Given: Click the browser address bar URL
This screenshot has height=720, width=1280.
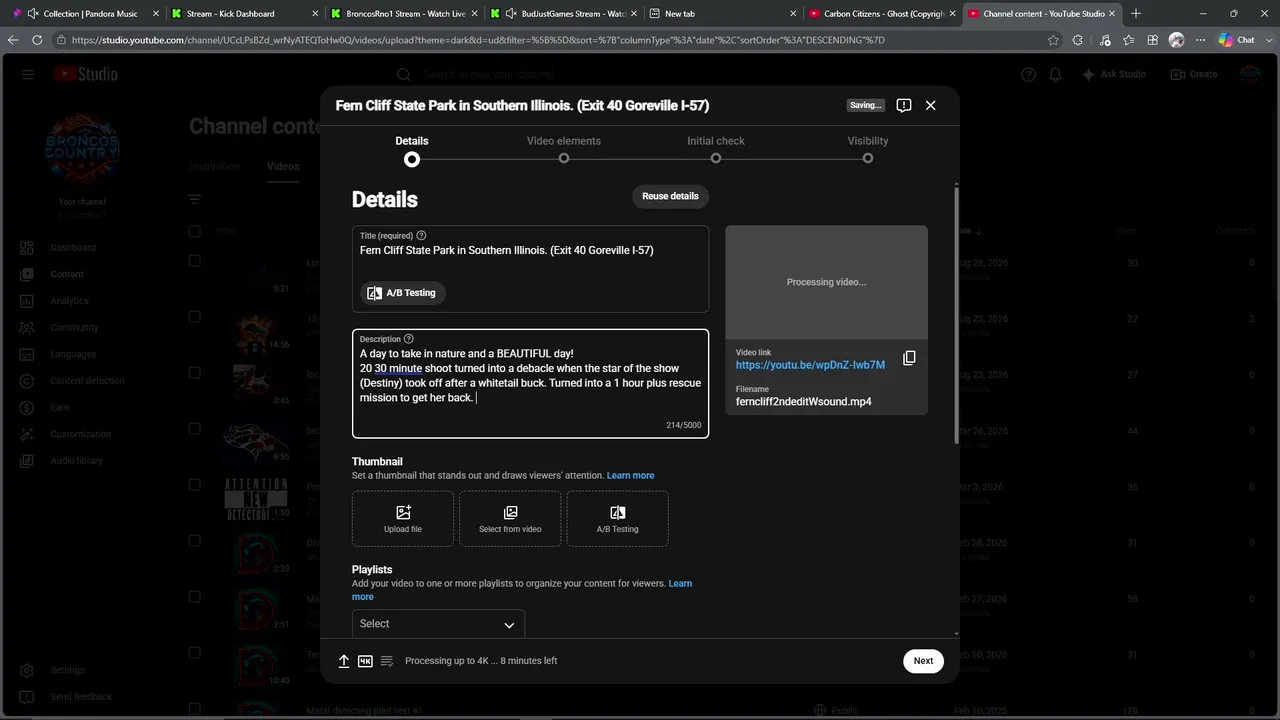Looking at the screenshot, I should pyautogui.click(x=478, y=40).
